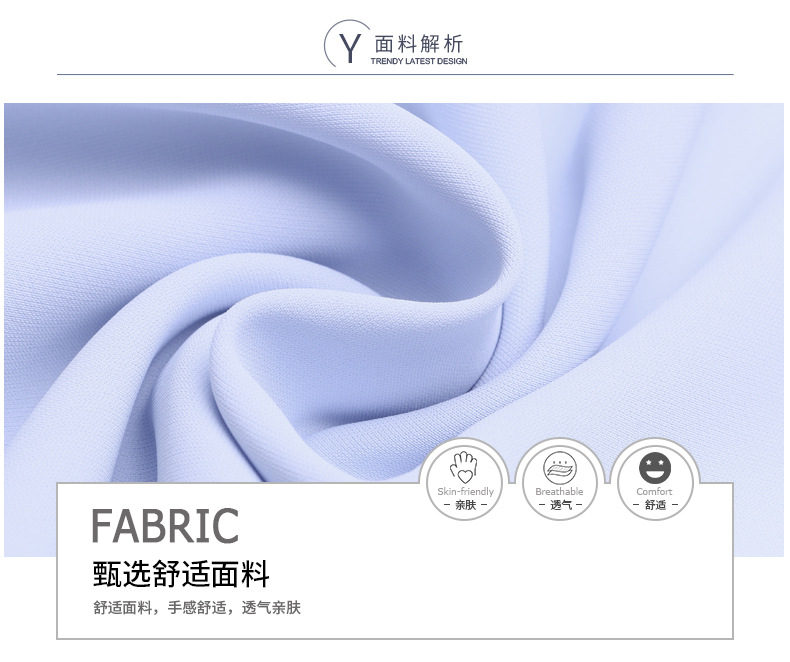Click the Skin-friendly hand icon

coord(464,468)
